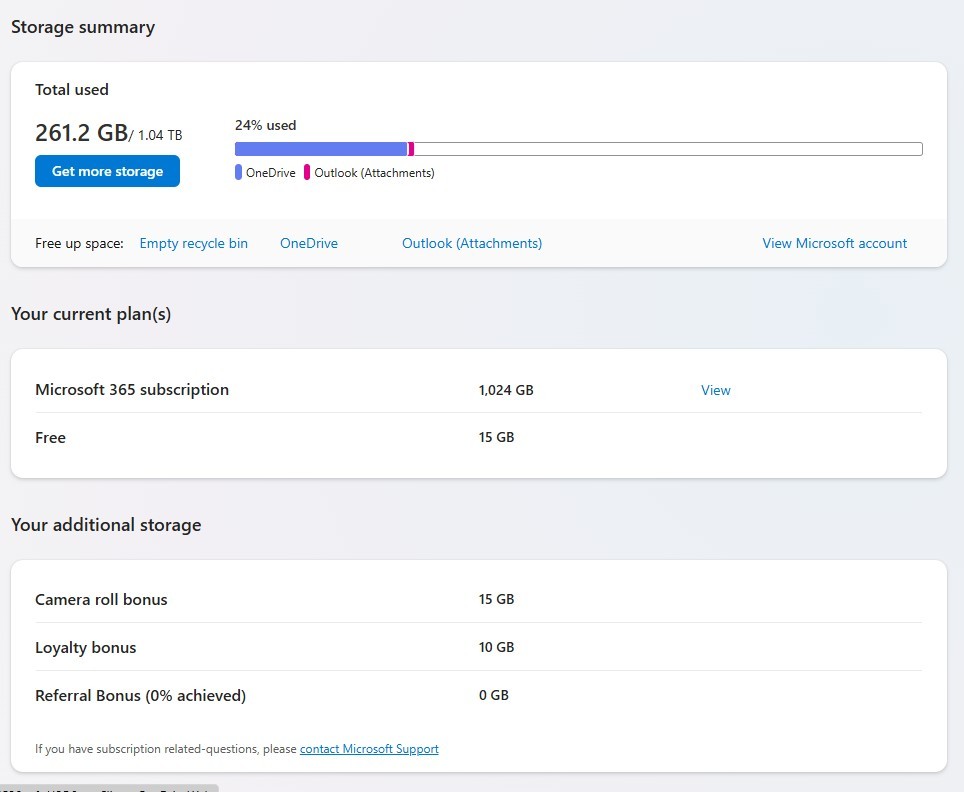
Task: Select the Loyalty bonus row
Action: pos(478,647)
